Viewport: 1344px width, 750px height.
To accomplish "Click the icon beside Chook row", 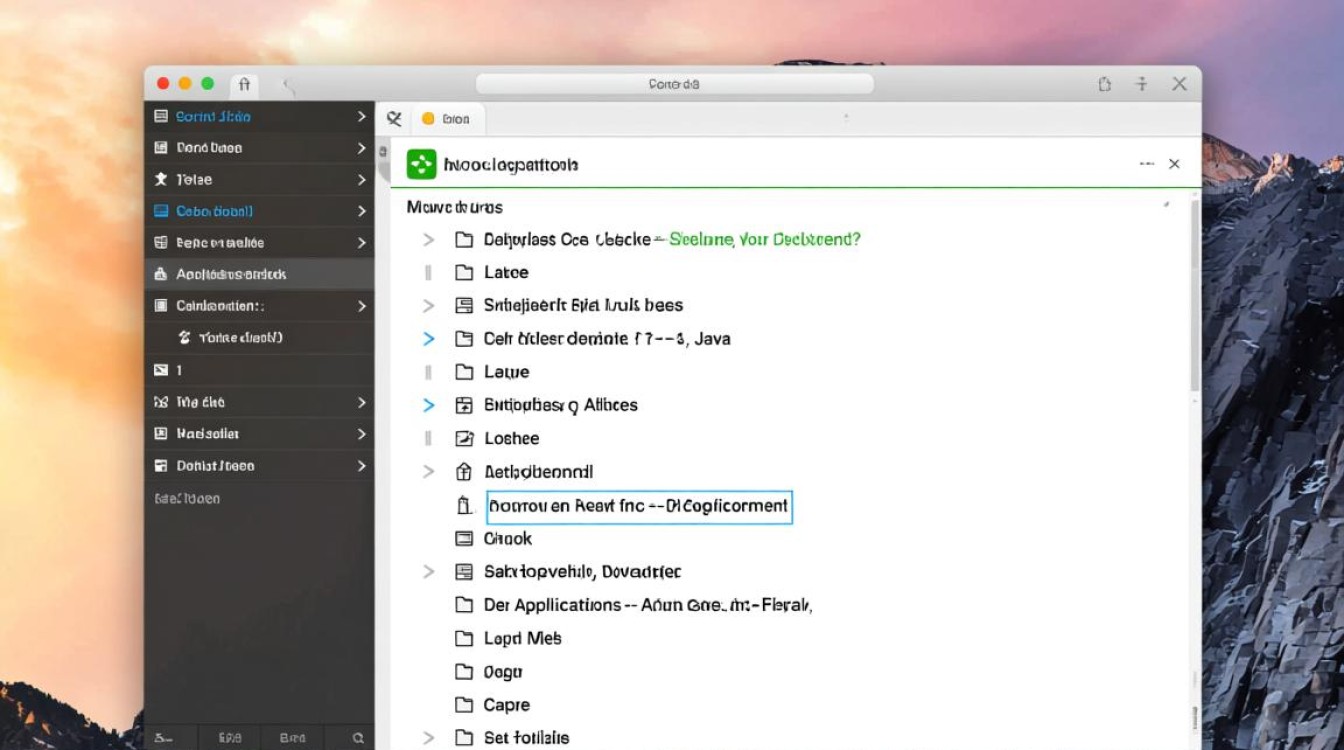I will [x=464, y=539].
